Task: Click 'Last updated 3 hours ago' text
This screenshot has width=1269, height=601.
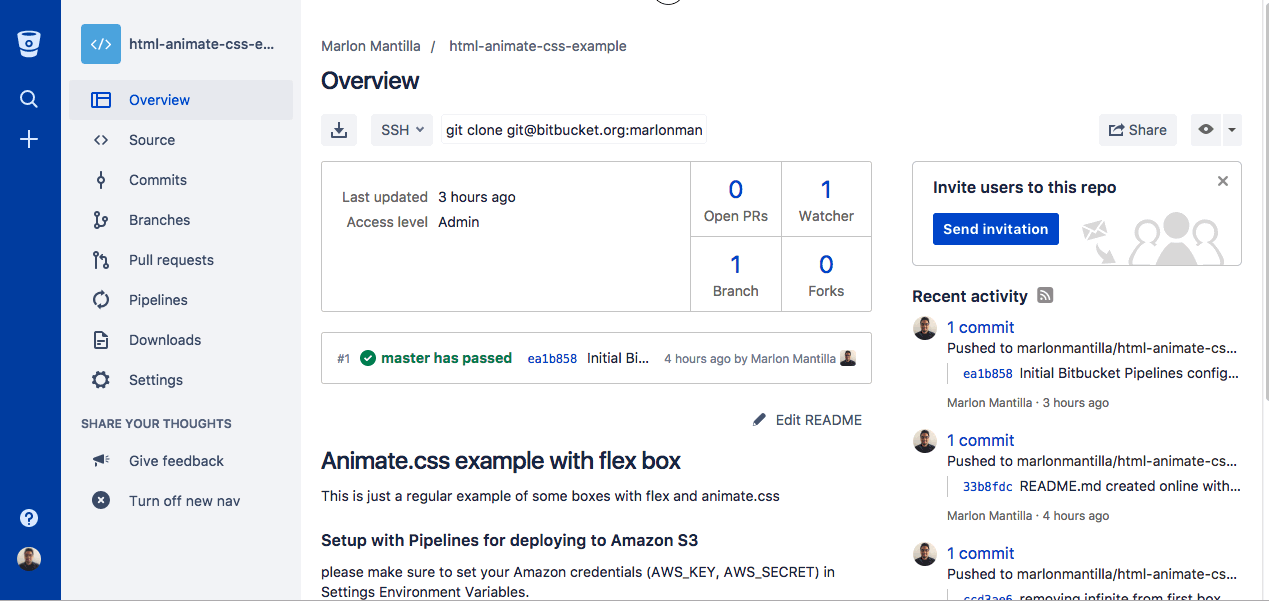Action: point(429,197)
